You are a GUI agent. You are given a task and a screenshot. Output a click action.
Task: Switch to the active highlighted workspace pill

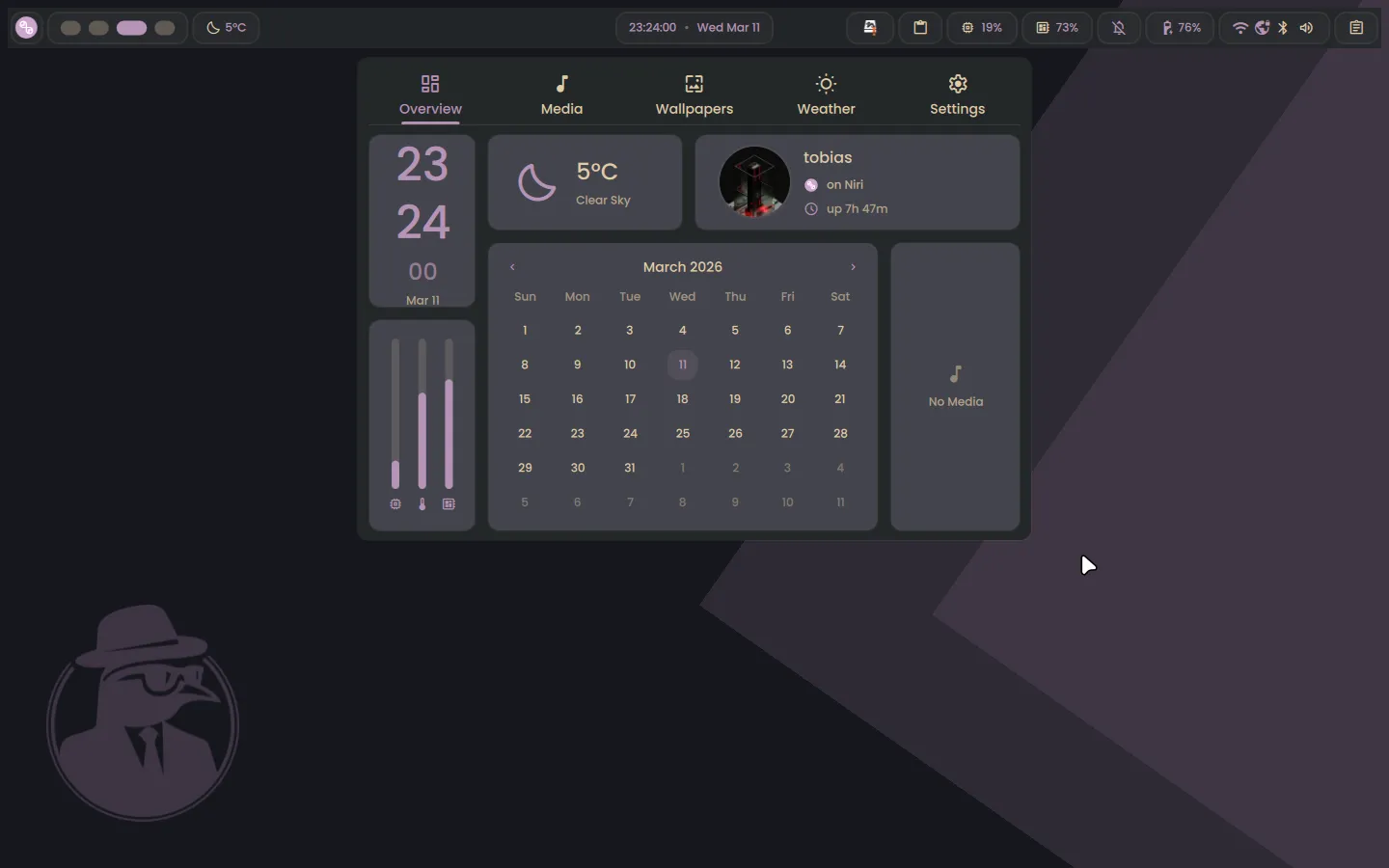click(x=131, y=28)
